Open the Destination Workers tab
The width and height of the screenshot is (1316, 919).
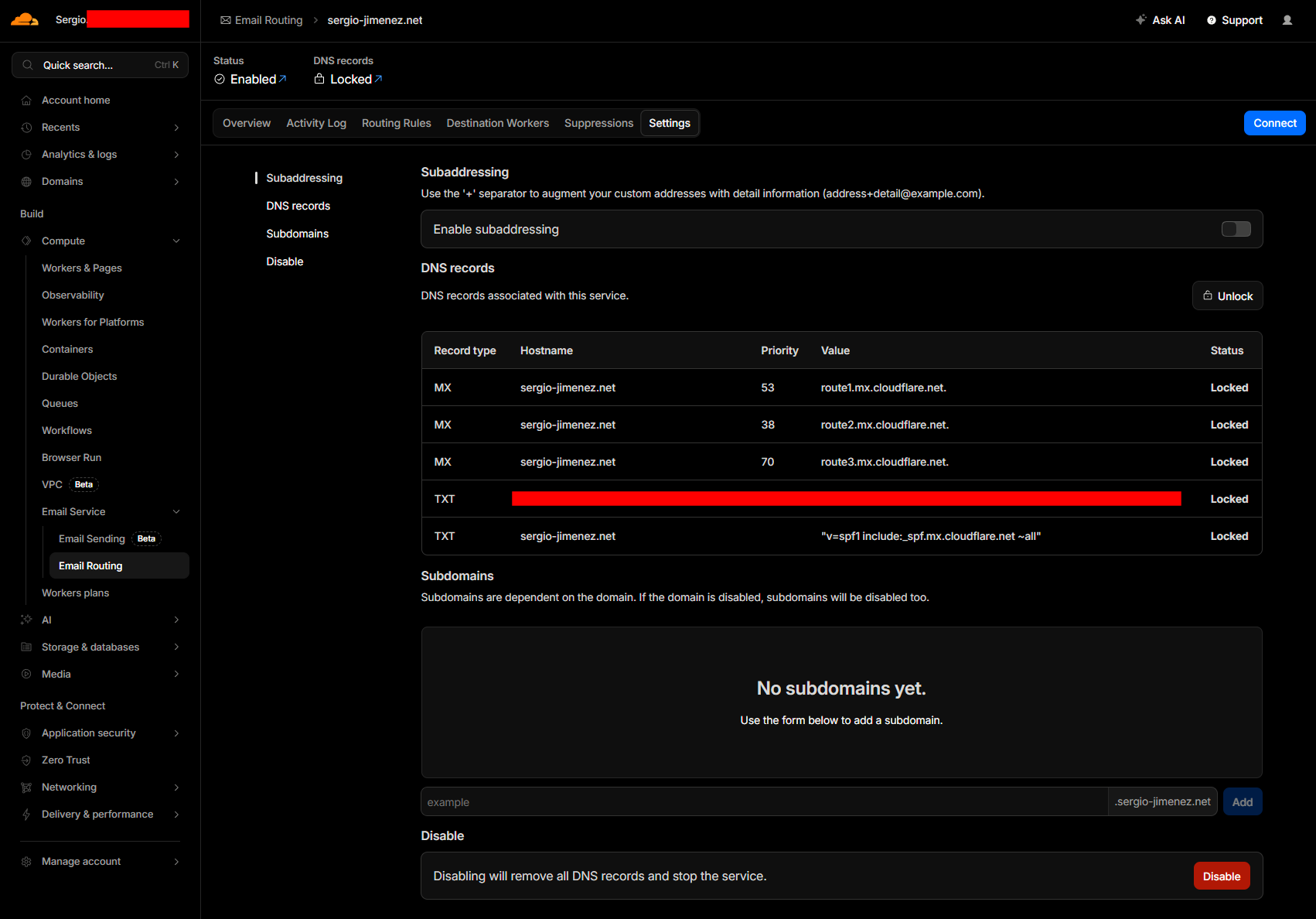click(x=498, y=123)
